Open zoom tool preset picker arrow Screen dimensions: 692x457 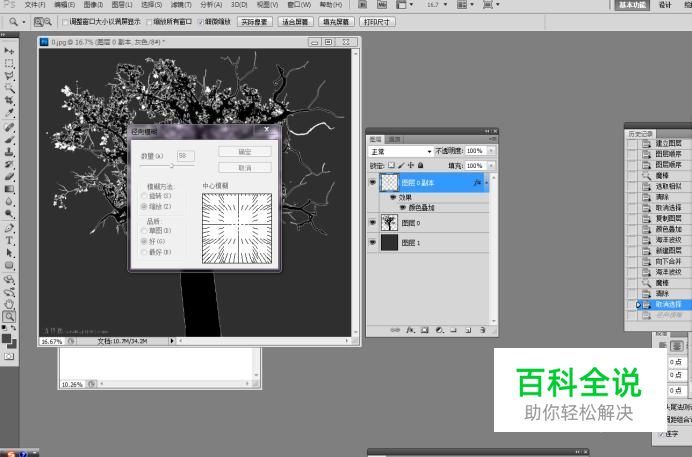coord(24,22)
